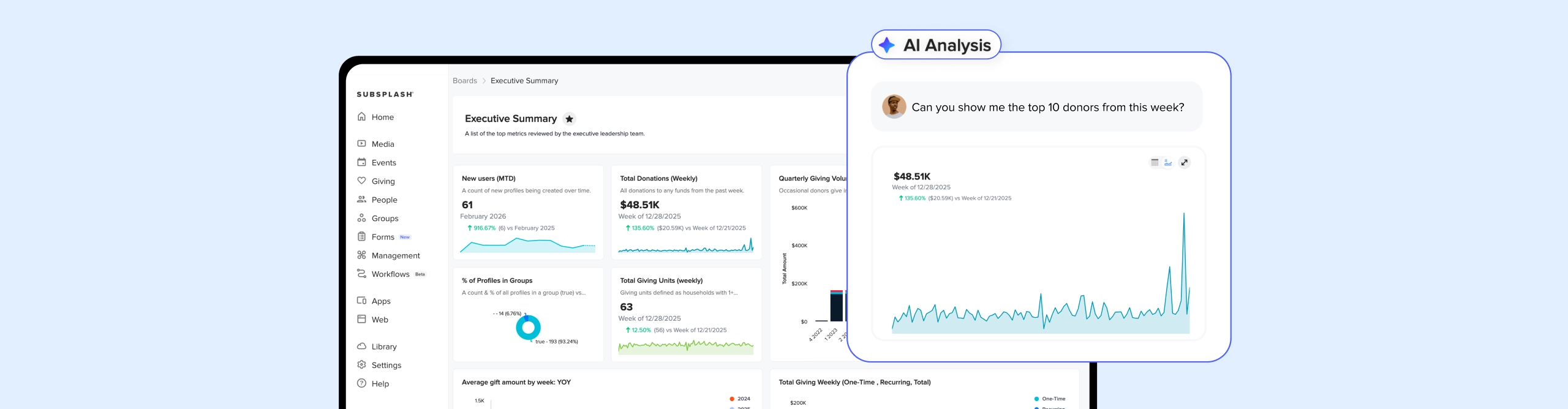Image resolution: width=1568 pixels, height=409 pixels.
Task: Click the 12.50% giving units change
Action: [638, 330]
